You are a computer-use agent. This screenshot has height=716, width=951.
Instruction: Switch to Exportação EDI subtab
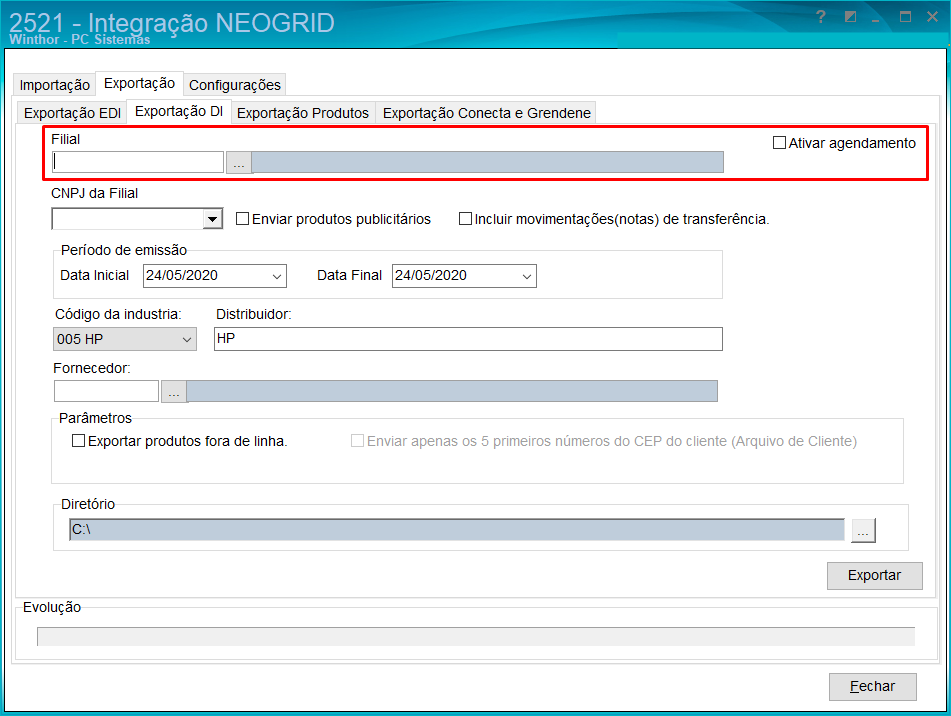click(72, 113)
